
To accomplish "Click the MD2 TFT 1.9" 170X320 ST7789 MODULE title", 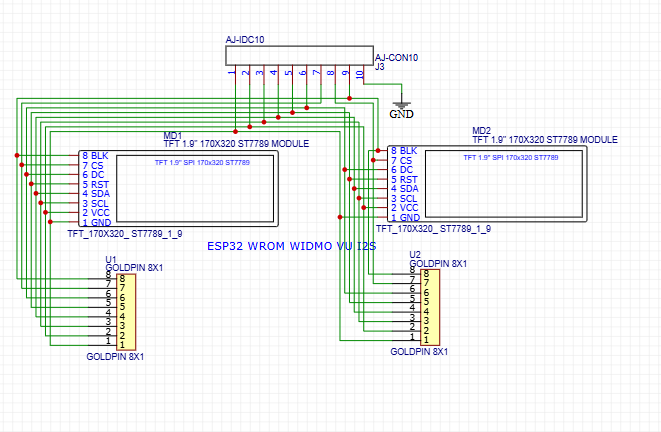I will (545, 140).
